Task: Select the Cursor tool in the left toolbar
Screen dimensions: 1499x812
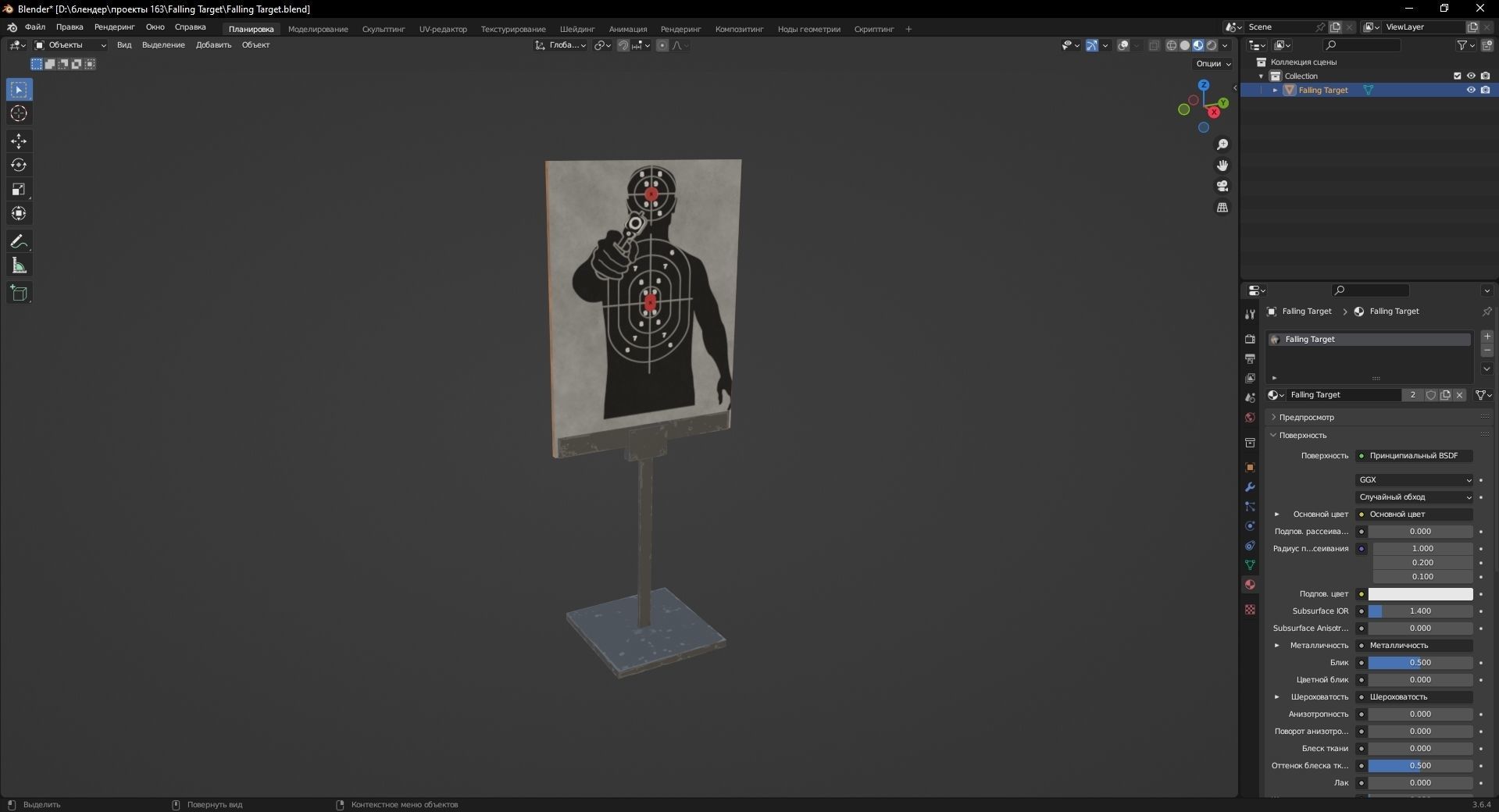Action: click(x=19, y=114)
